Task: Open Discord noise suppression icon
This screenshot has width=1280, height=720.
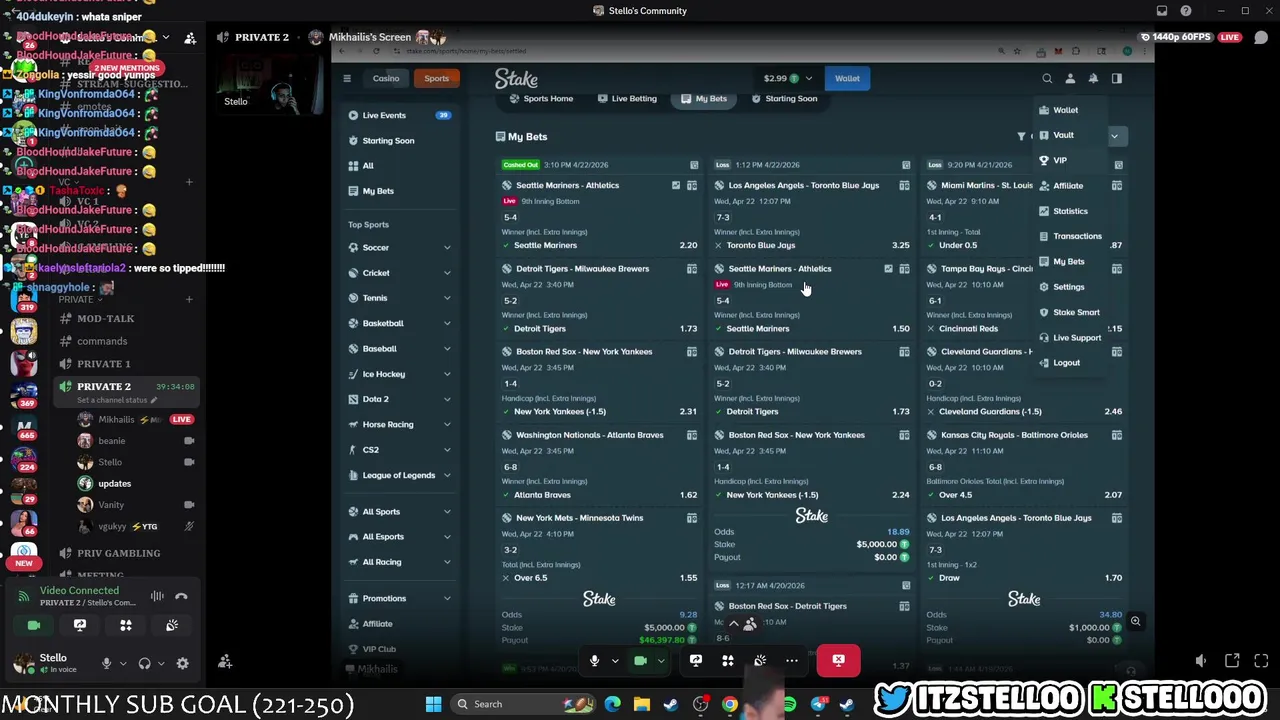Action: (x=157, y=596)
